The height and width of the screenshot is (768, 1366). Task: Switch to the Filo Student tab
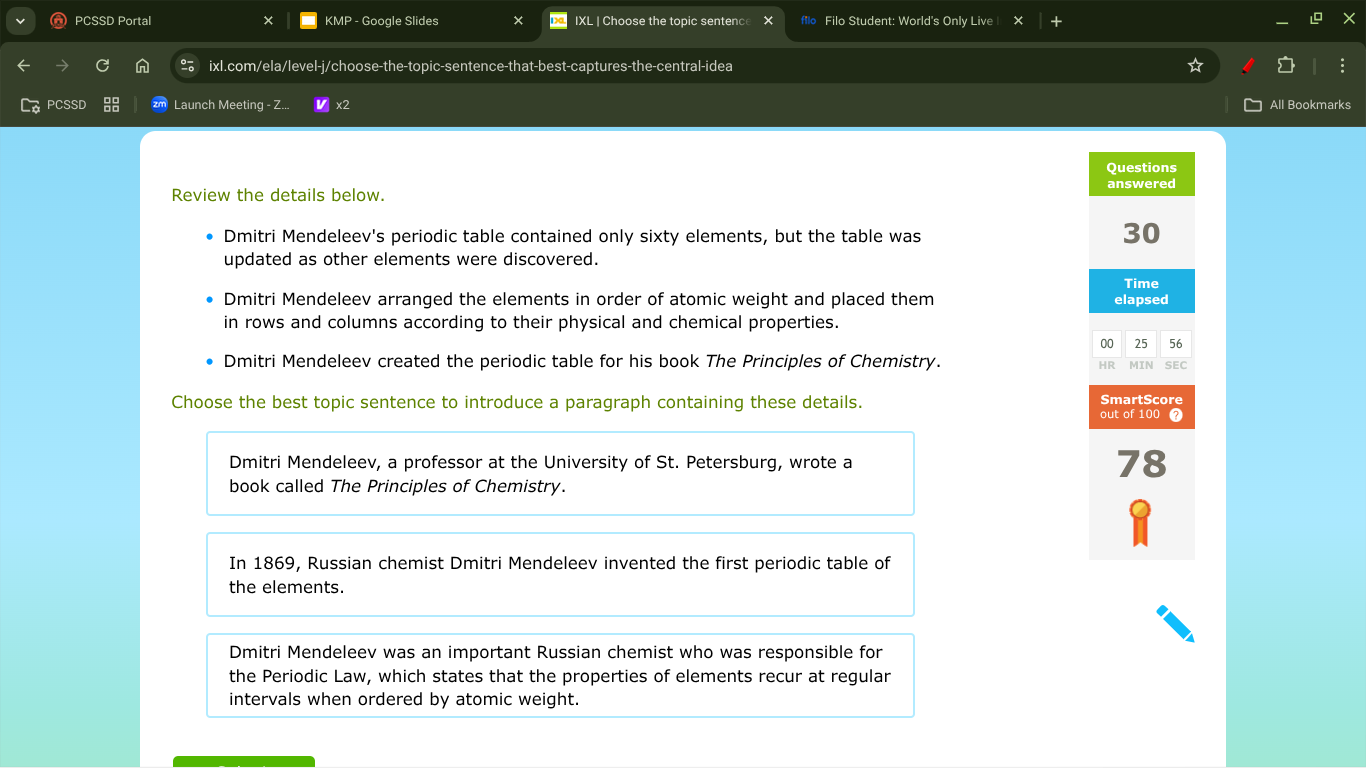[x=900, y=20]
